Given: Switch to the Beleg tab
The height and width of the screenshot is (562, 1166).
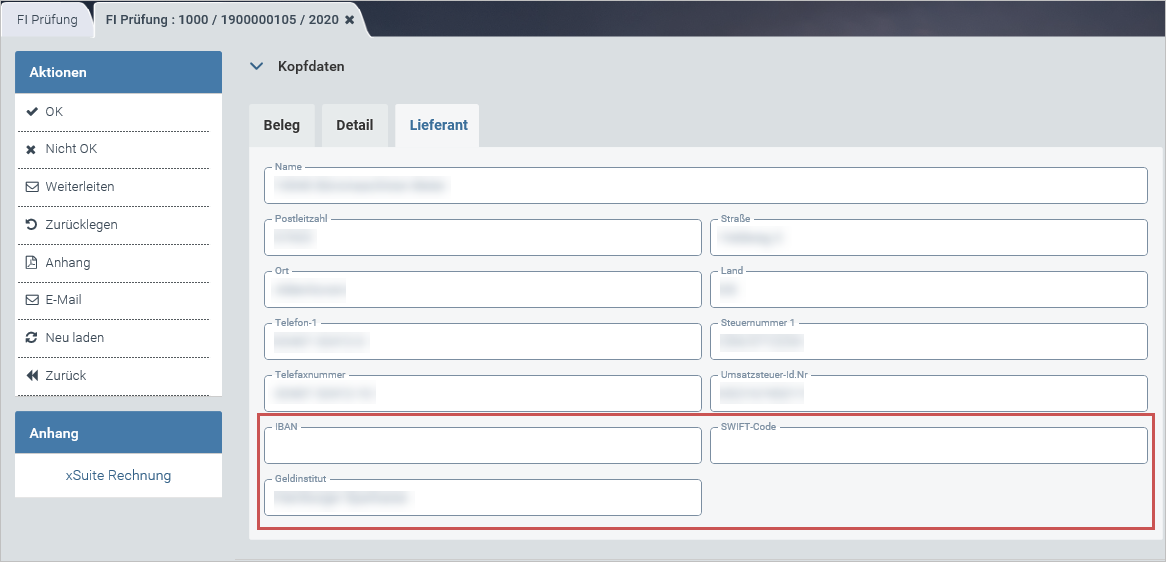Looking at the screenshot, I should click(281, 125).
